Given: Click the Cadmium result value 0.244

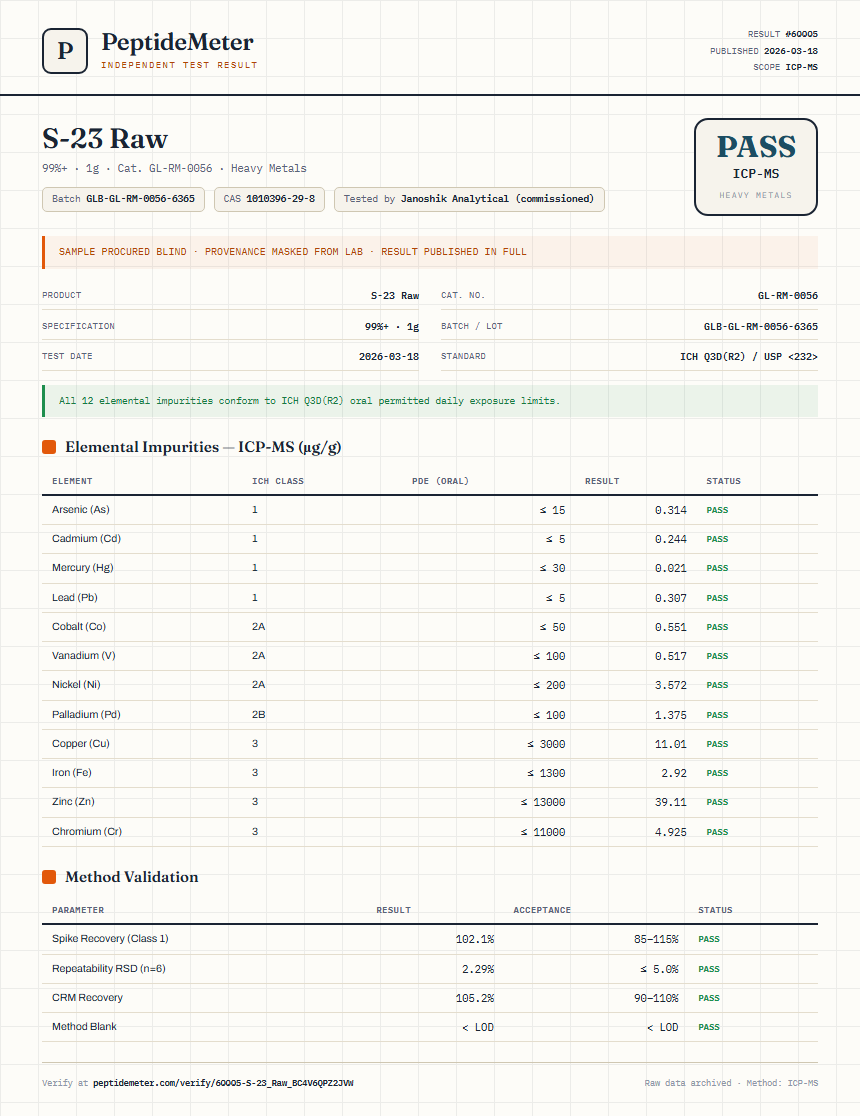Looking at the screenshot, I should [671, 539].
